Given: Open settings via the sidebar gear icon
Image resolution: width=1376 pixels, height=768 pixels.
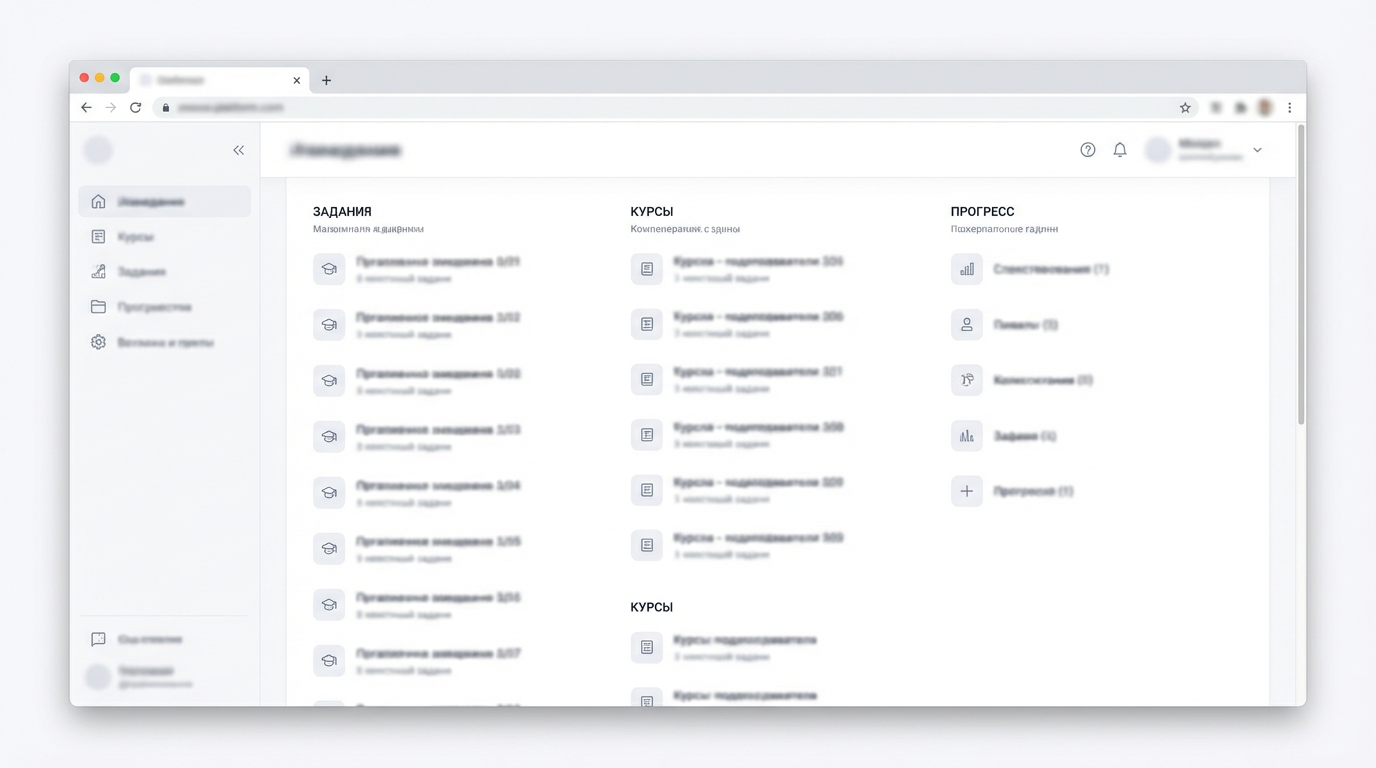Looking at the screenshot, I should tap(98, 342).
